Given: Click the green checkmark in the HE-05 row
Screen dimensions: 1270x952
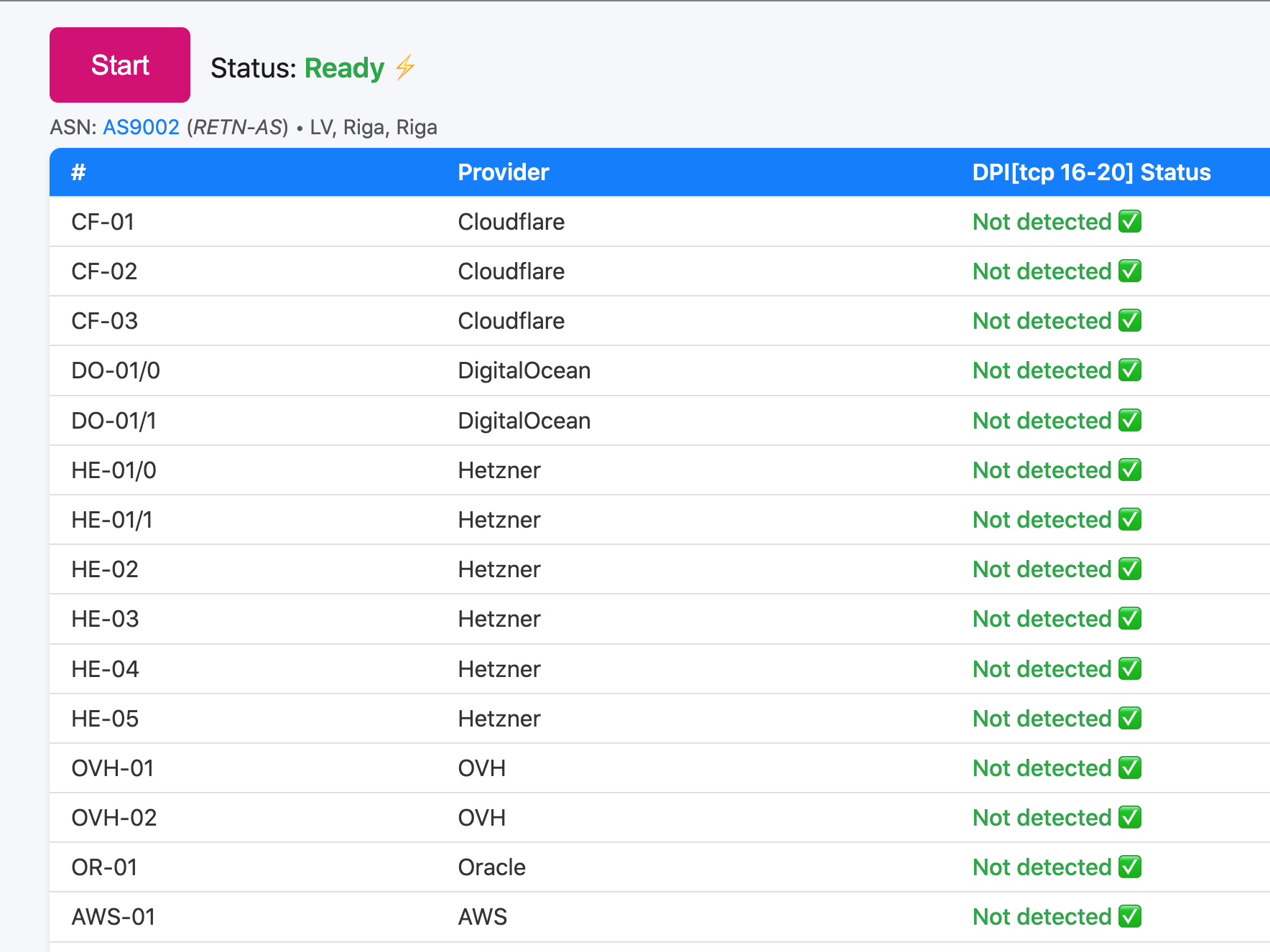Looking at the screenshot, I should click(x=1130, y=718).
